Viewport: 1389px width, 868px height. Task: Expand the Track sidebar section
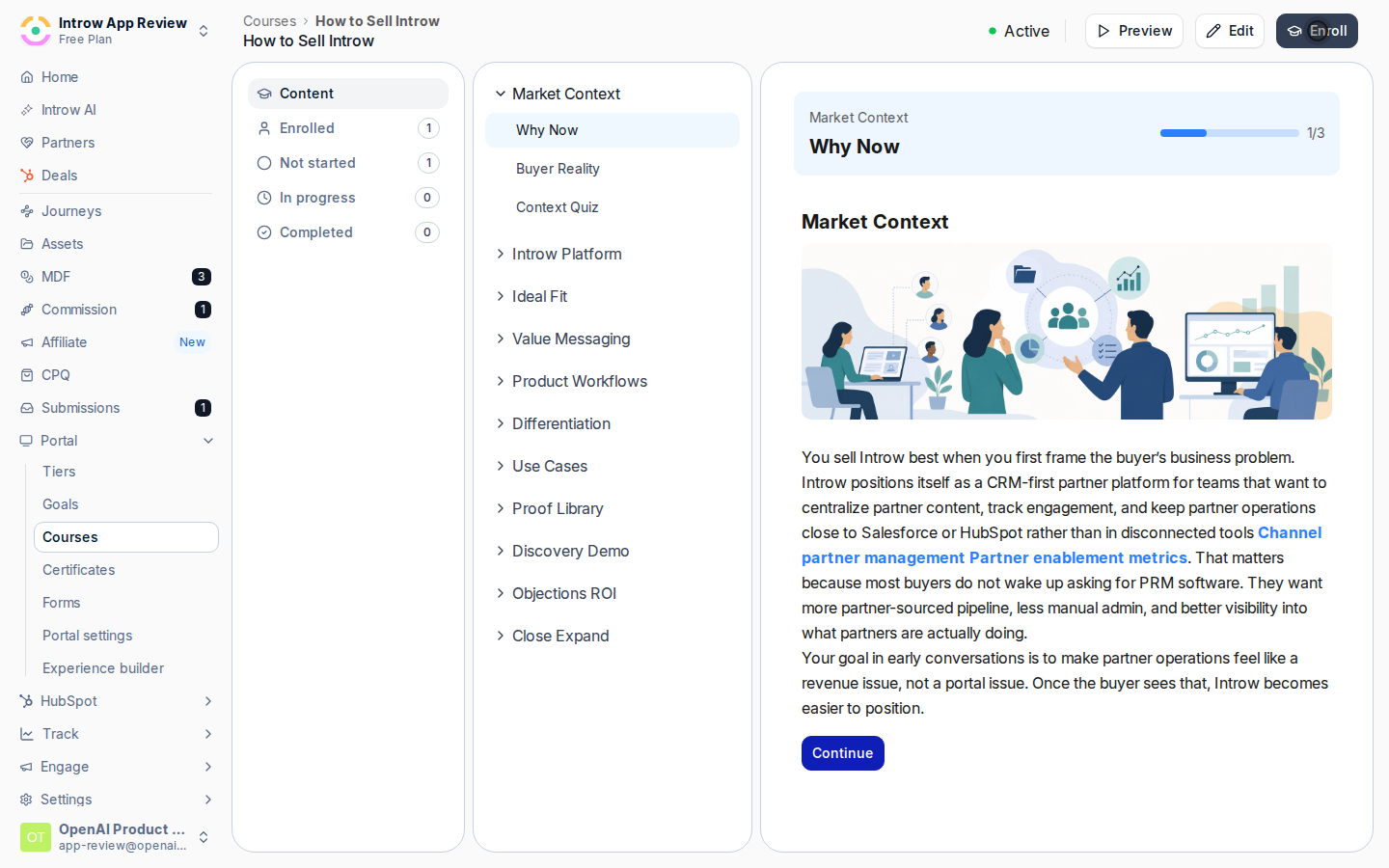click(x=208, y=734)
